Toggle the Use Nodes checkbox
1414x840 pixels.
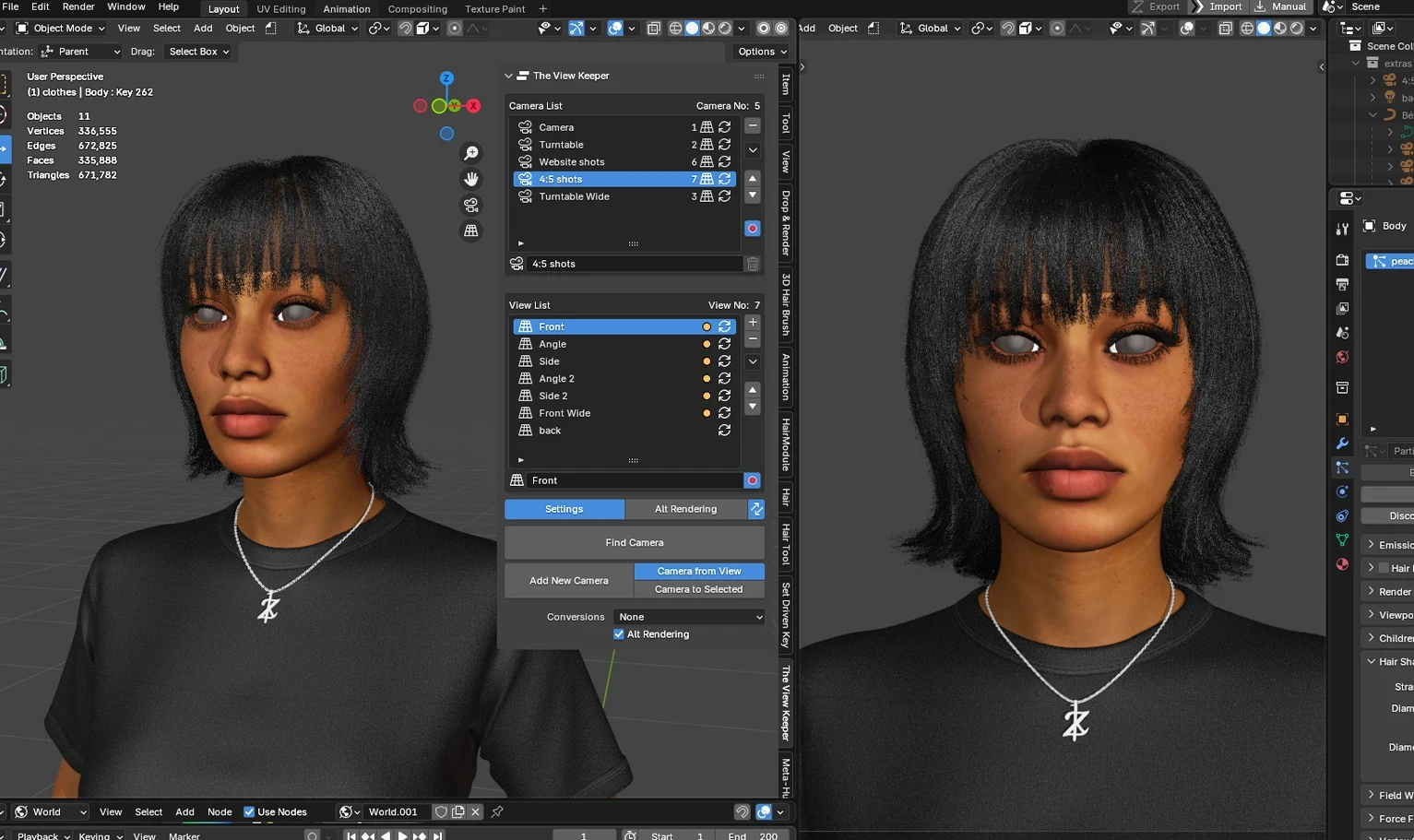tap(249, 812)
